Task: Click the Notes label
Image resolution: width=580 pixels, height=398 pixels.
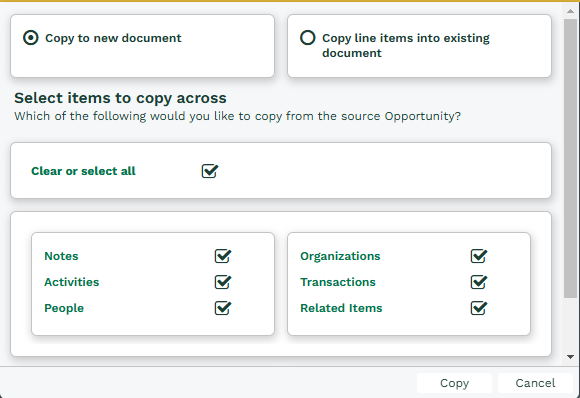Action: (x=61, y=256)
